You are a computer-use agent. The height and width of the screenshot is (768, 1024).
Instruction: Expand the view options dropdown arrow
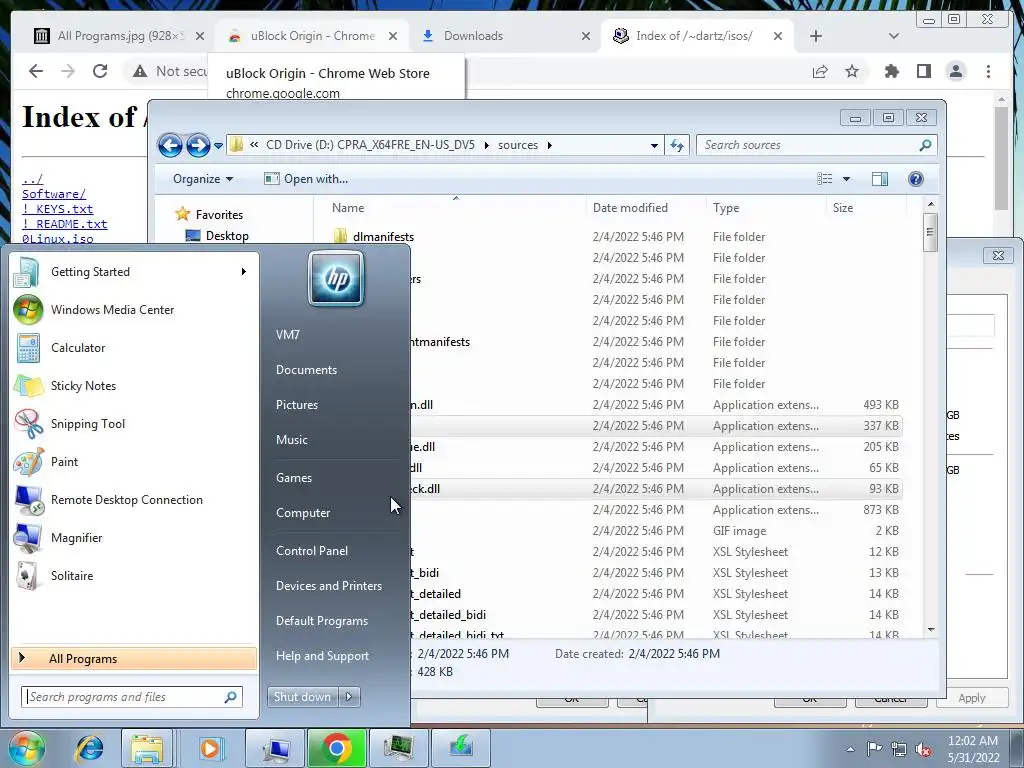pos(846,179)
